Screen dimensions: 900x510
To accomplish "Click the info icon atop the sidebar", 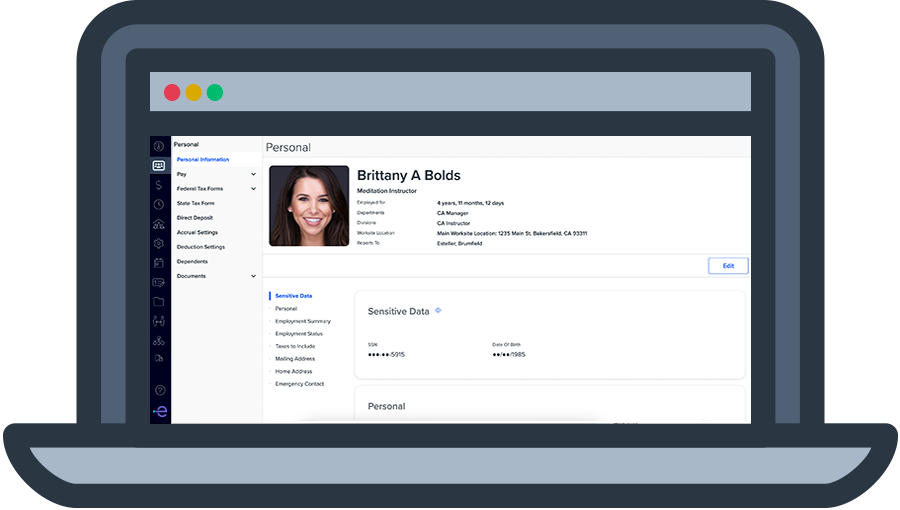I will coord(159,147).
